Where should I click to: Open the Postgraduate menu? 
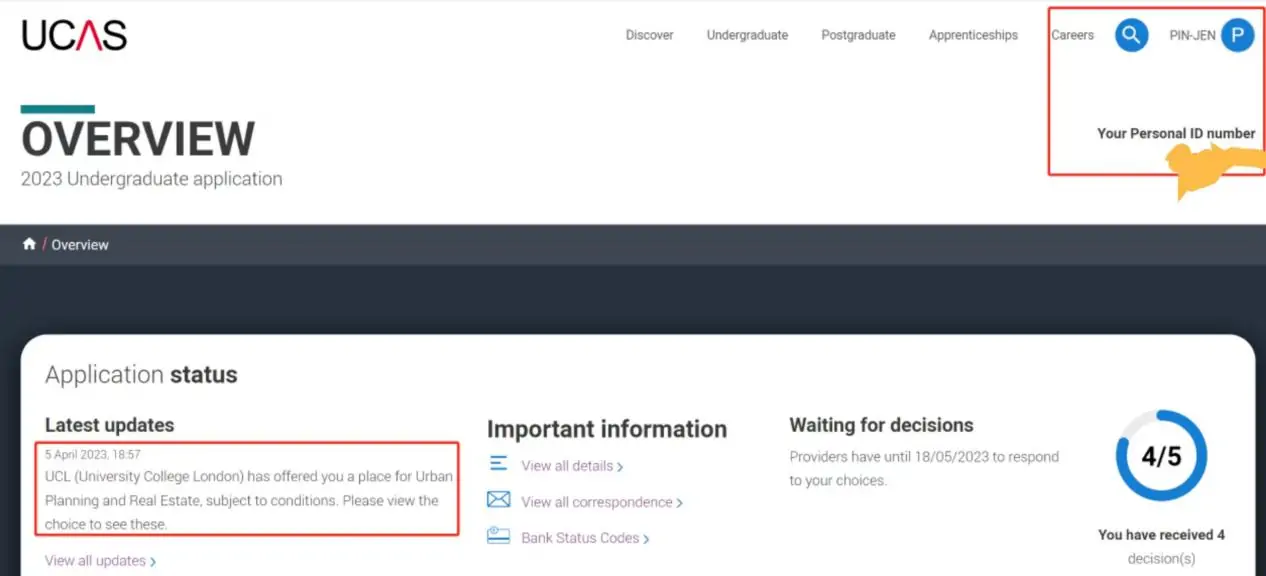coord(858,35)
